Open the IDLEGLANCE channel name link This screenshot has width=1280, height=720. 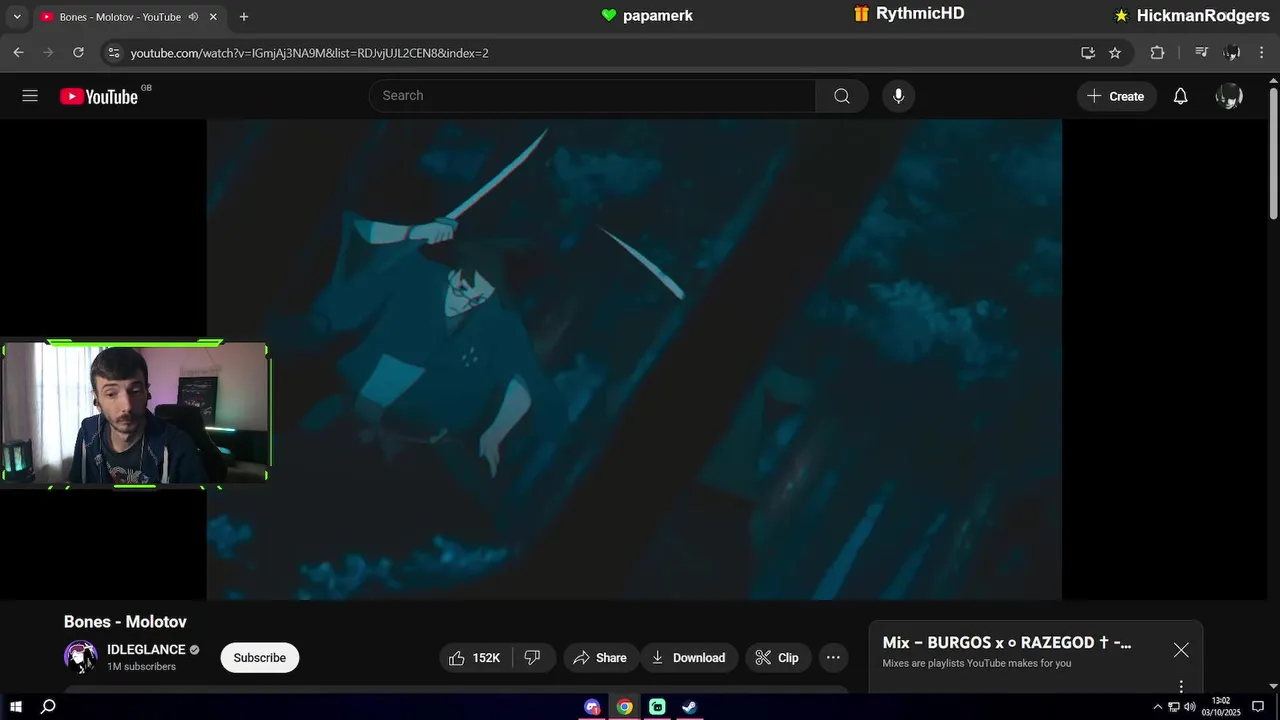(x=146, y=650)
